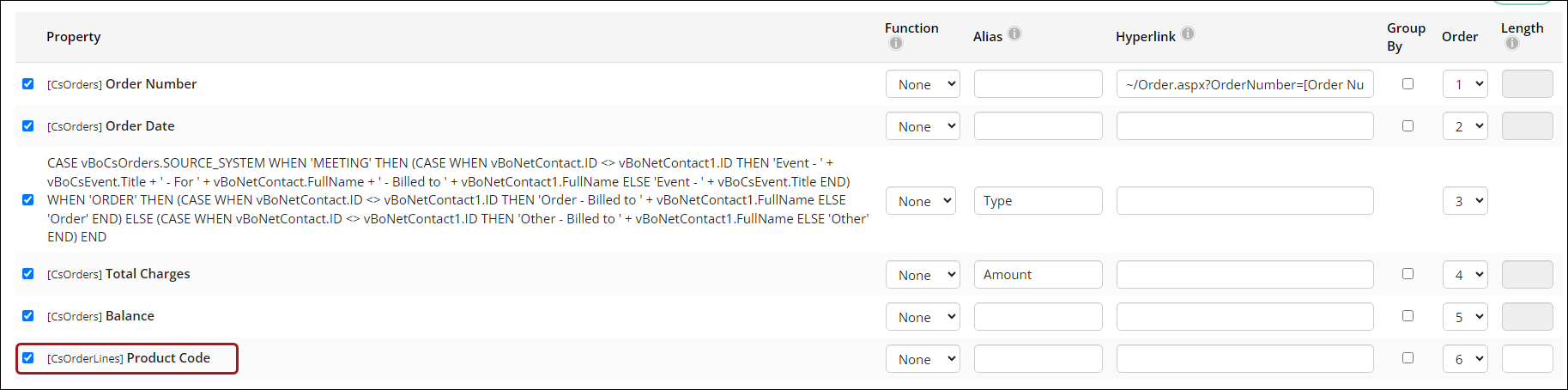Uncheck the Total Charges property checkbox
1568x390 pixels.
coord(28,273)
